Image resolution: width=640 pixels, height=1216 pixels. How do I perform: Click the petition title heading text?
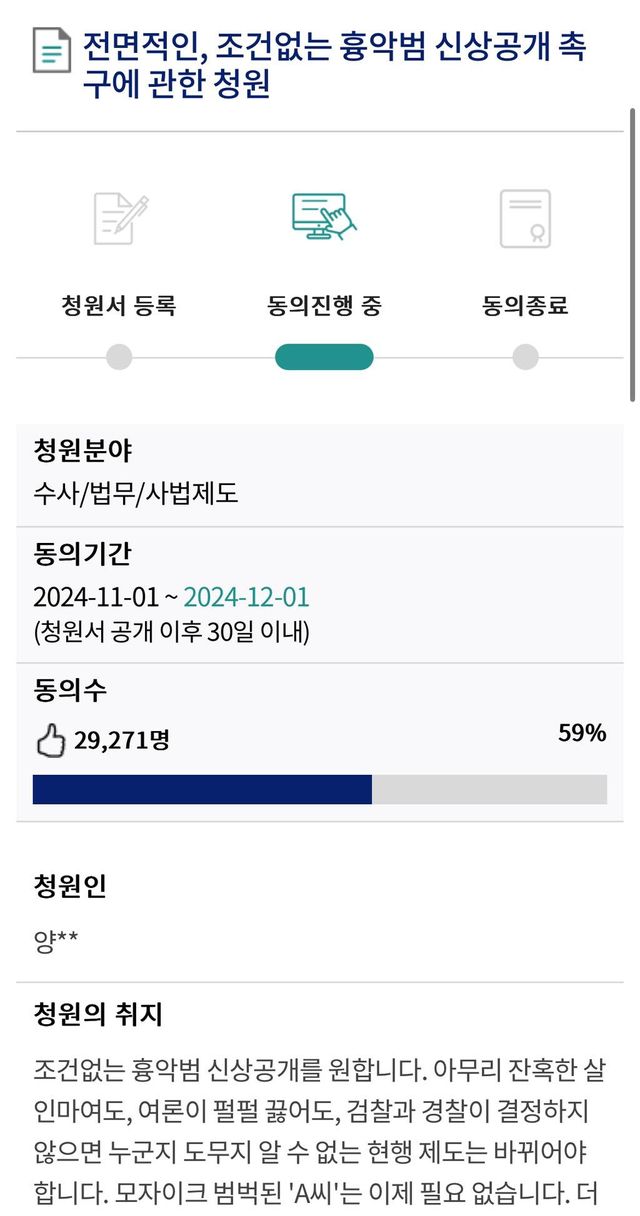(x=334, y=65)
